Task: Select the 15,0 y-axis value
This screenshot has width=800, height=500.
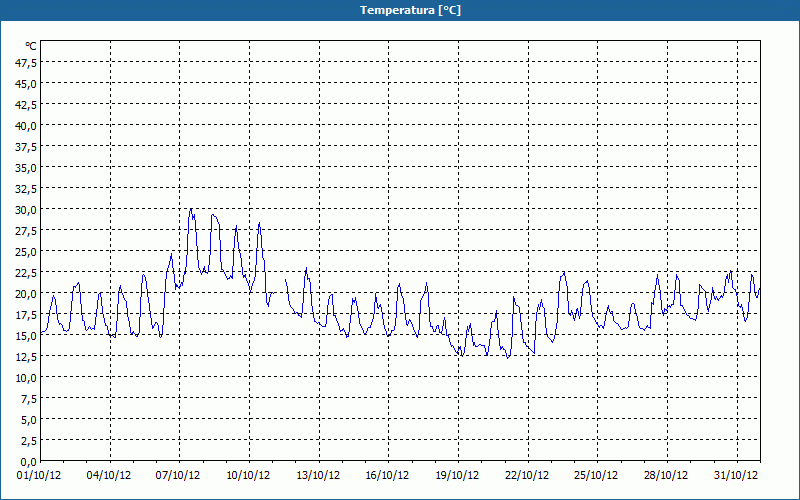Action: 27,336
